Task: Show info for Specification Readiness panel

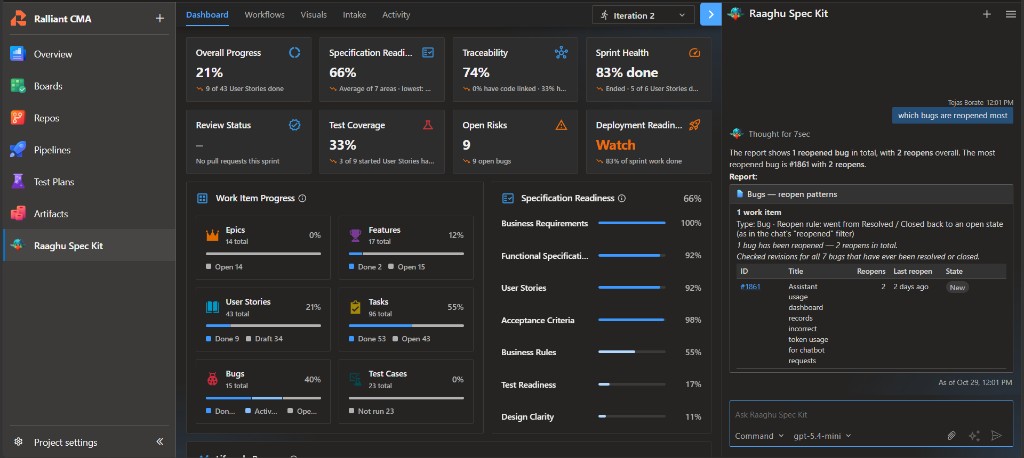Action: click(622, 198)
